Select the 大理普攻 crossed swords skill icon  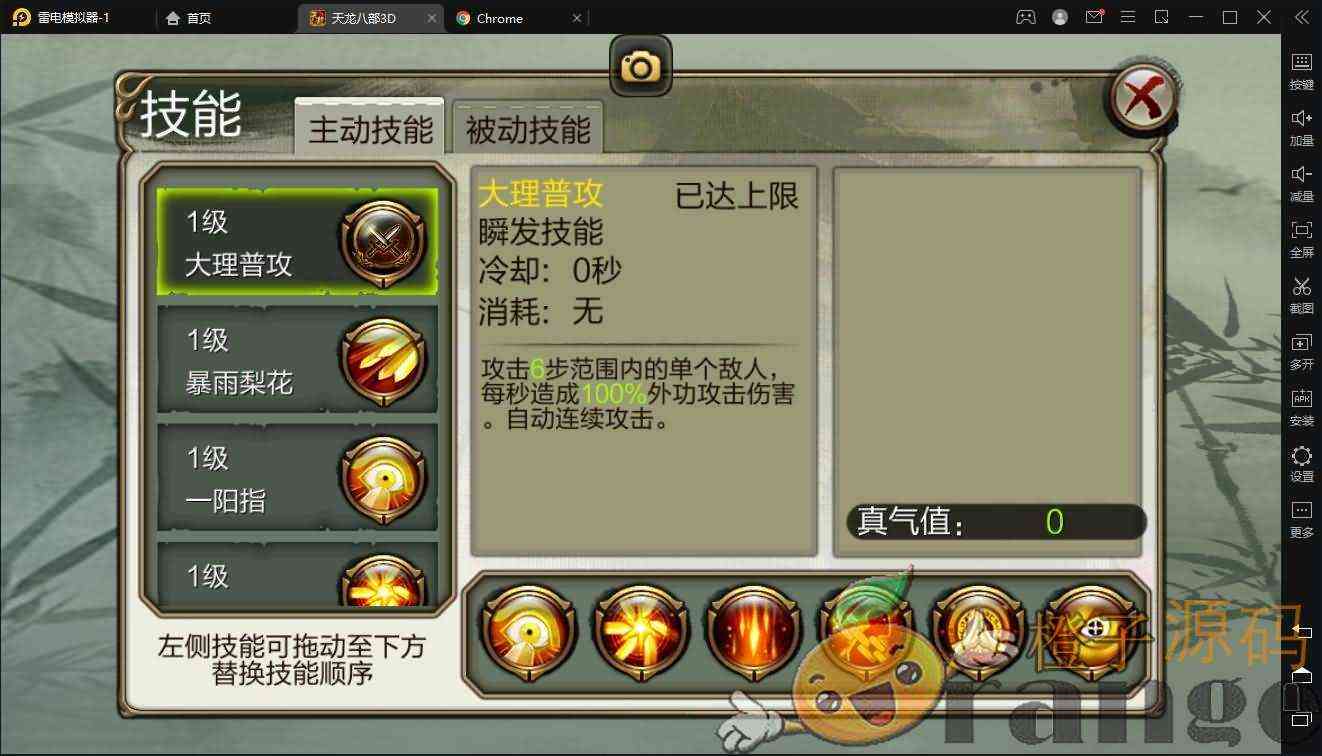pos(383,243)
